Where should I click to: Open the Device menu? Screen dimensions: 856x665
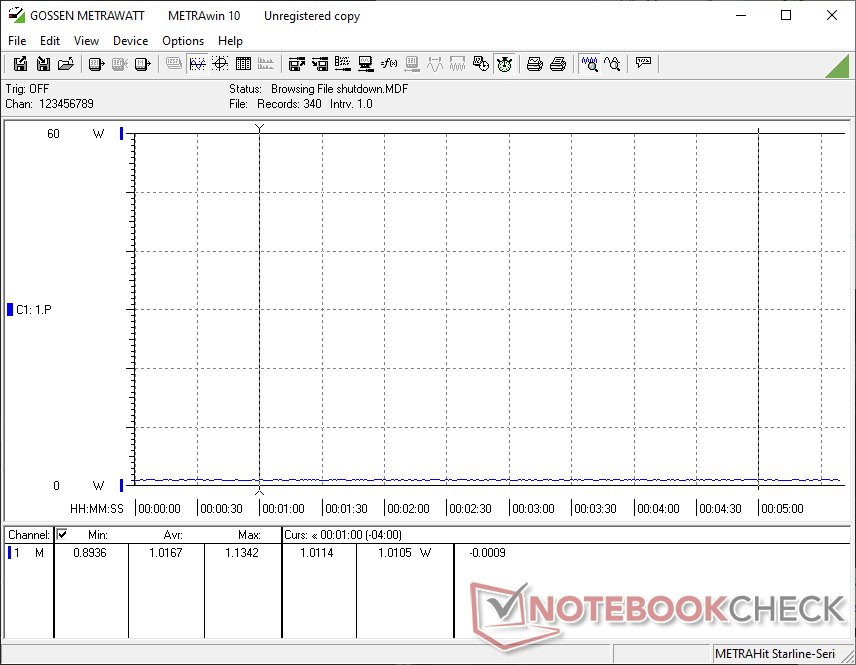tap(130, 41)
